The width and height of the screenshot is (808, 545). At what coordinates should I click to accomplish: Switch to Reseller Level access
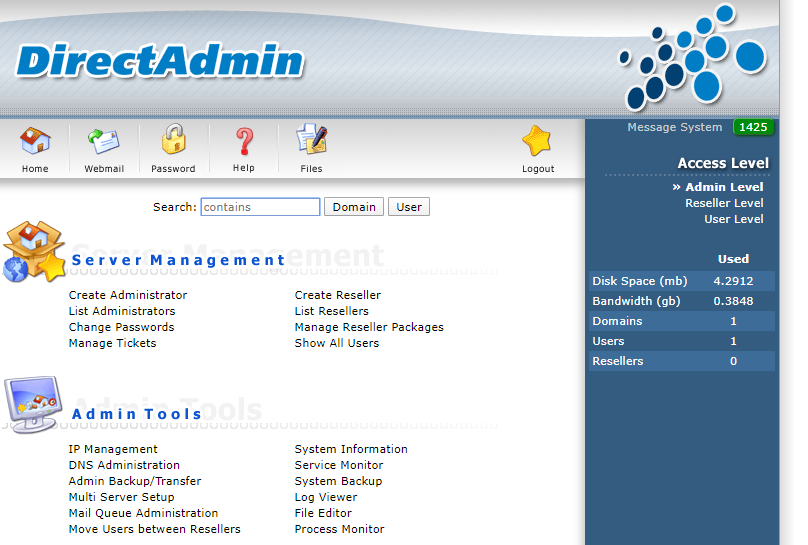click(724, 203)
